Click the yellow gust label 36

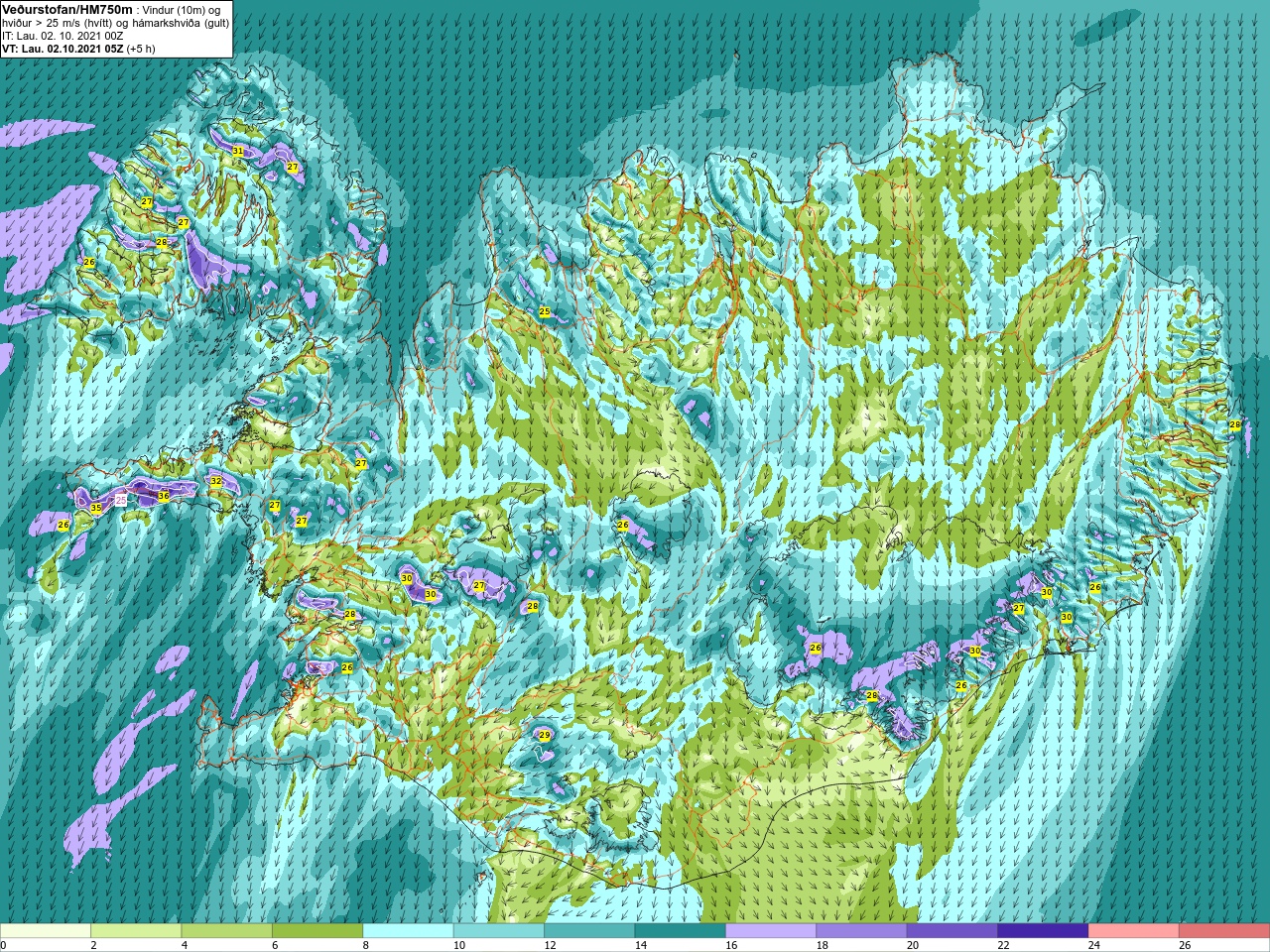point(164,496)
